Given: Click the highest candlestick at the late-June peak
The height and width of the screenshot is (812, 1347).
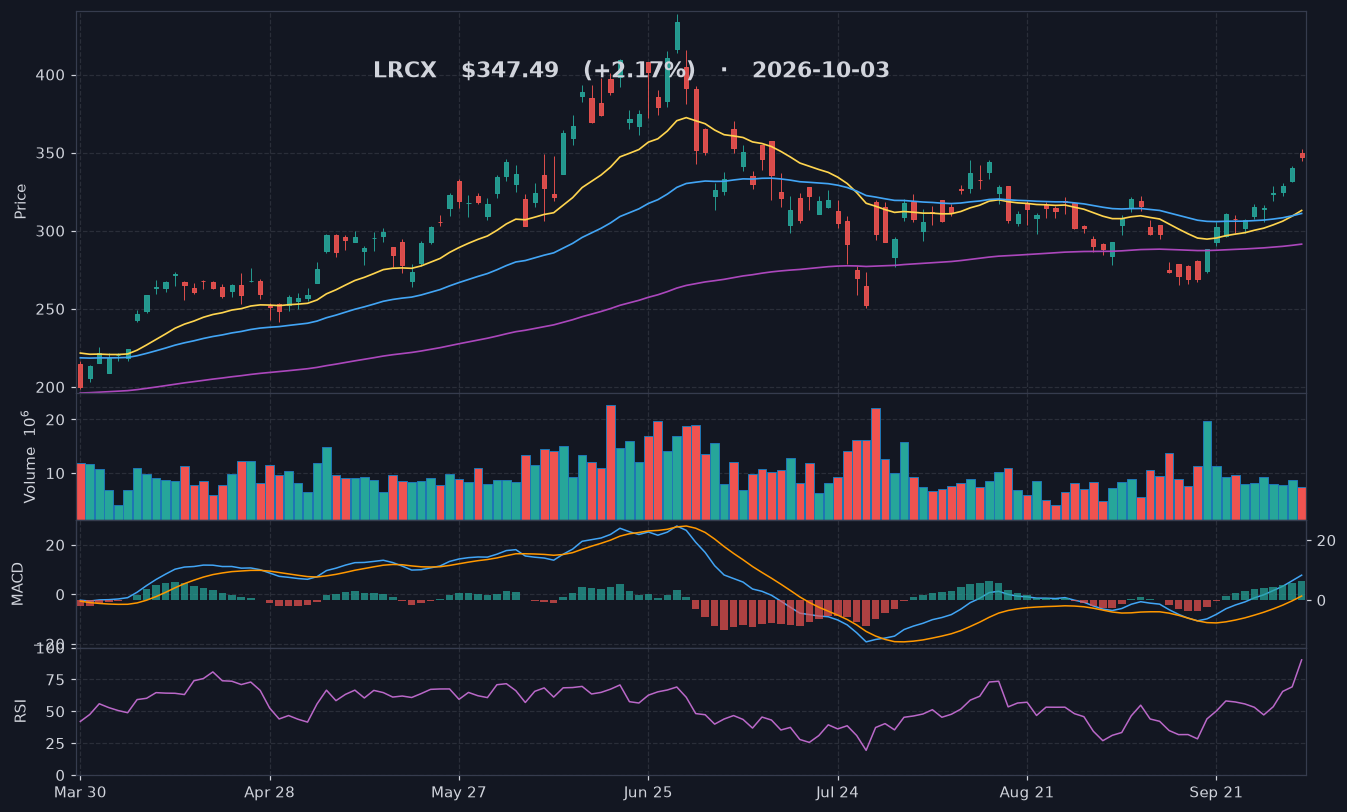Looking at the screenshot, I should pyautogui.click(x=677, y=36).
